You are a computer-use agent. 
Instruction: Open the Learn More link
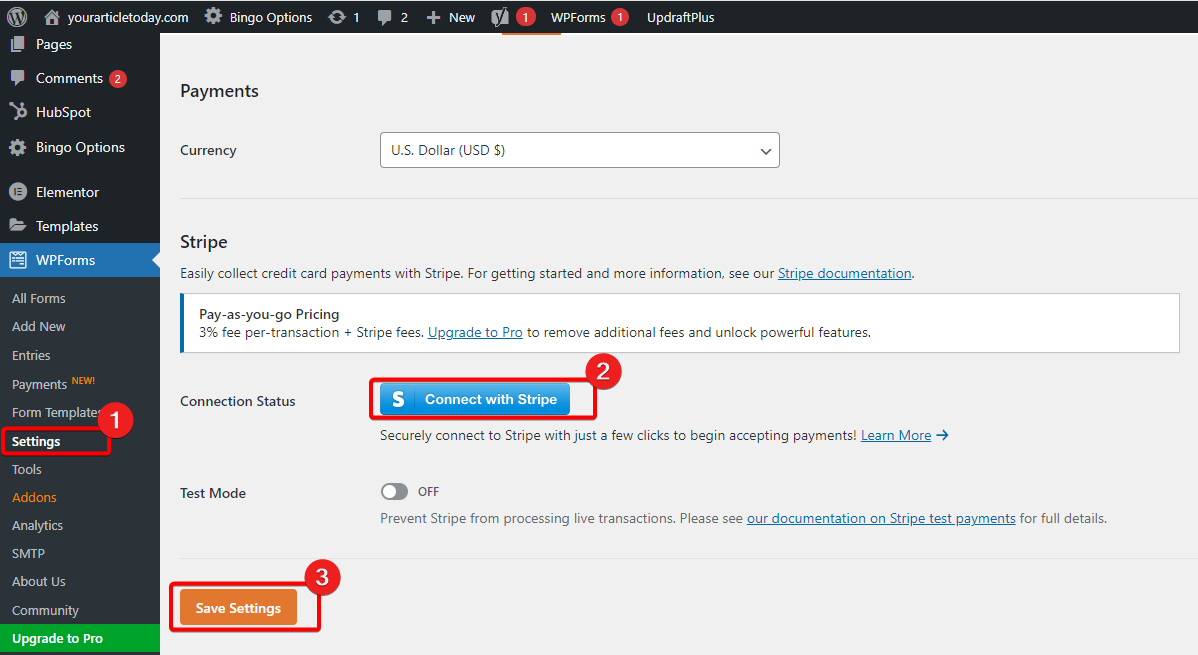[895, 435]
